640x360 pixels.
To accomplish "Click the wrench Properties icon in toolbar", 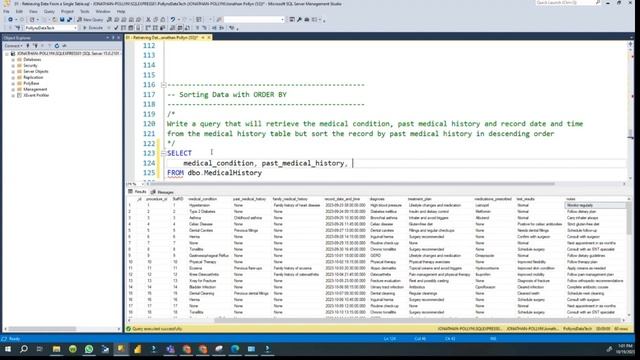I will tap(299, 19).
